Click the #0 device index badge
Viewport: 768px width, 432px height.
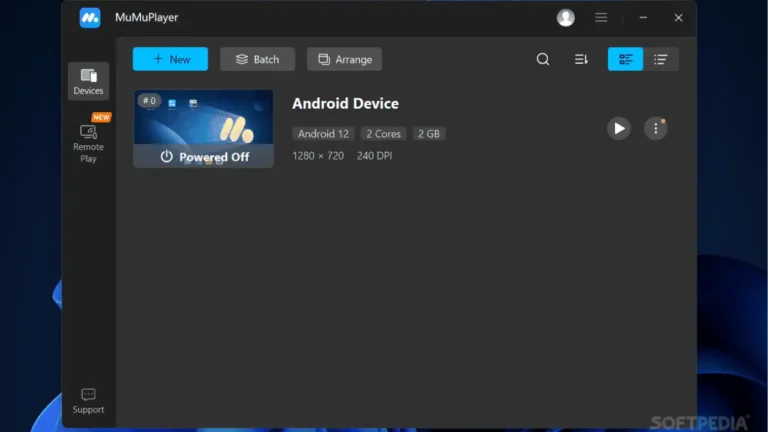149,100
